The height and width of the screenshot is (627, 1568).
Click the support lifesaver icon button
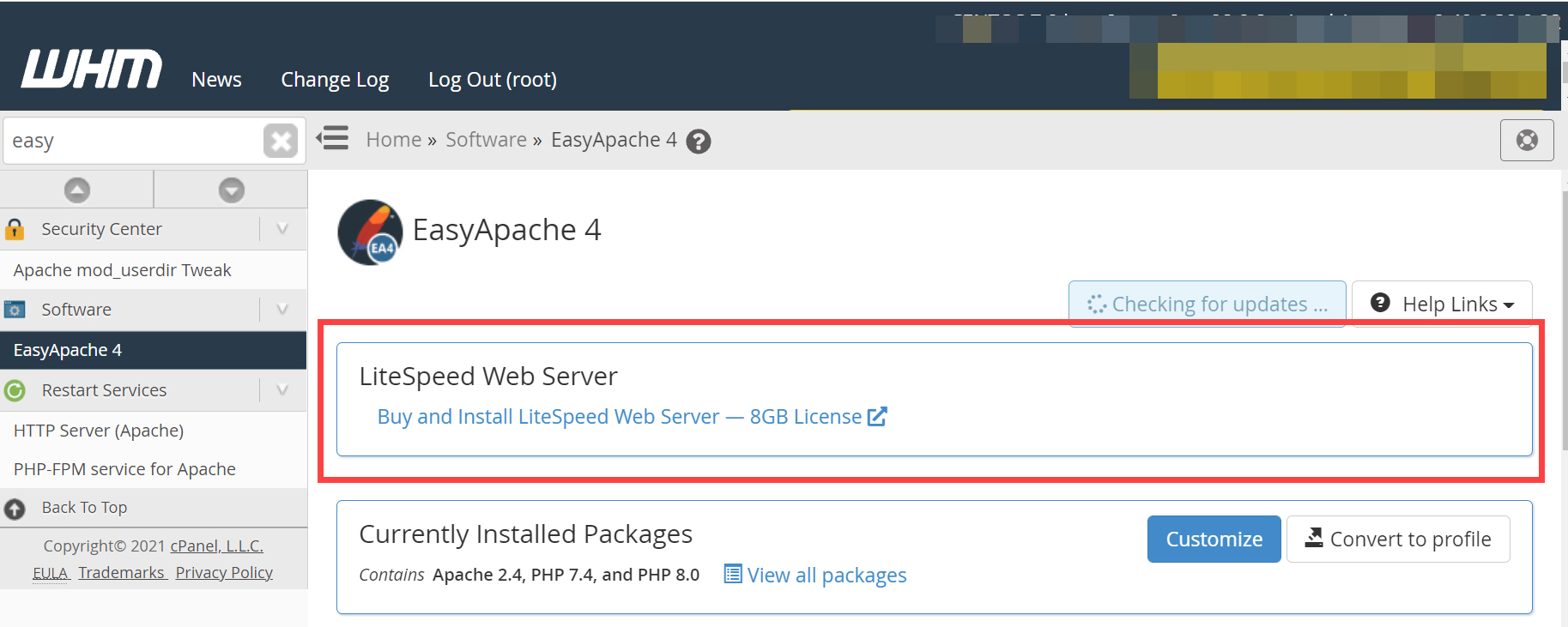coord(1527,140)
